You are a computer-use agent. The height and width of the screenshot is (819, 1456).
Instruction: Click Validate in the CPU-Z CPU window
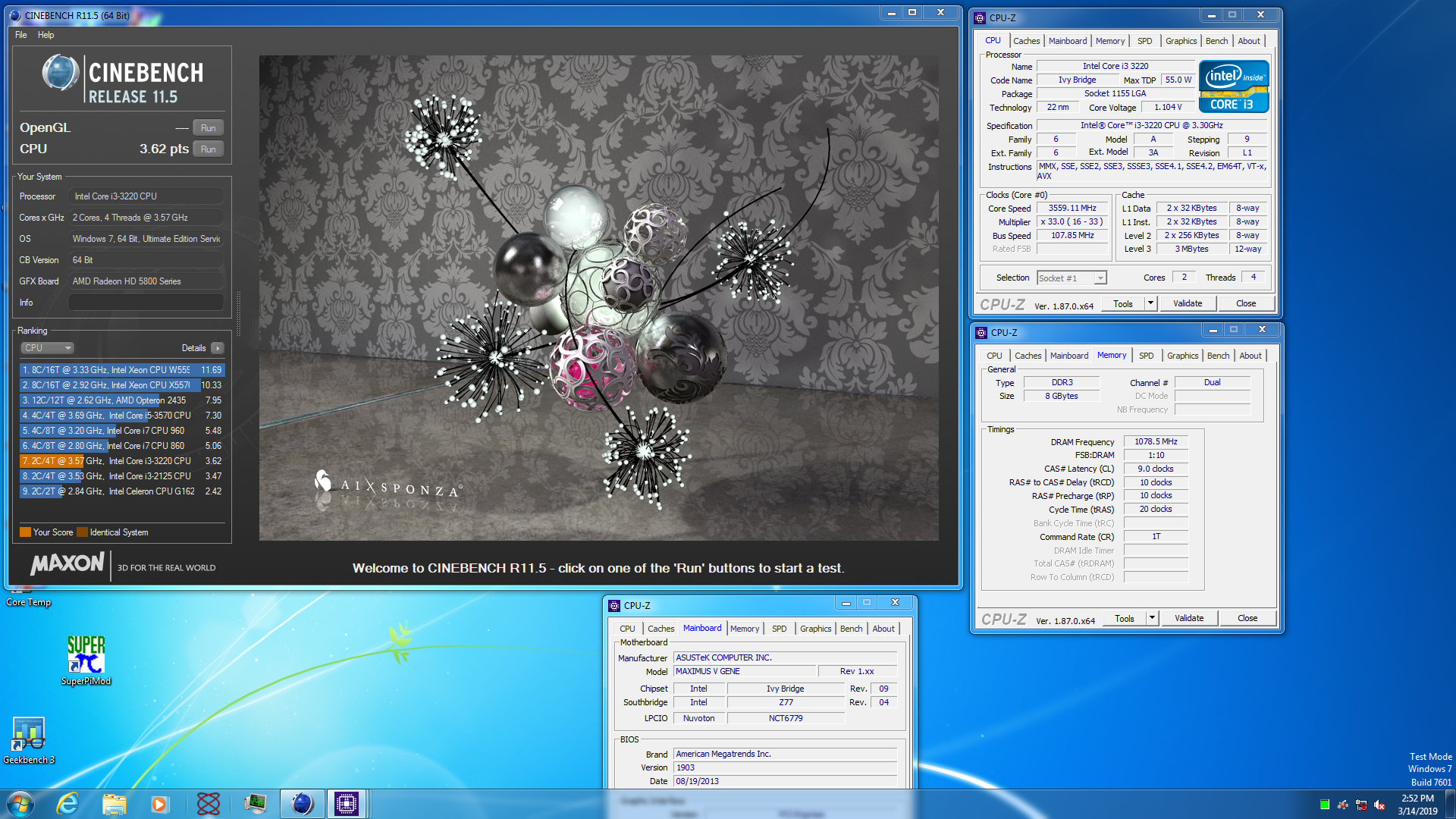pos(1188,303)
